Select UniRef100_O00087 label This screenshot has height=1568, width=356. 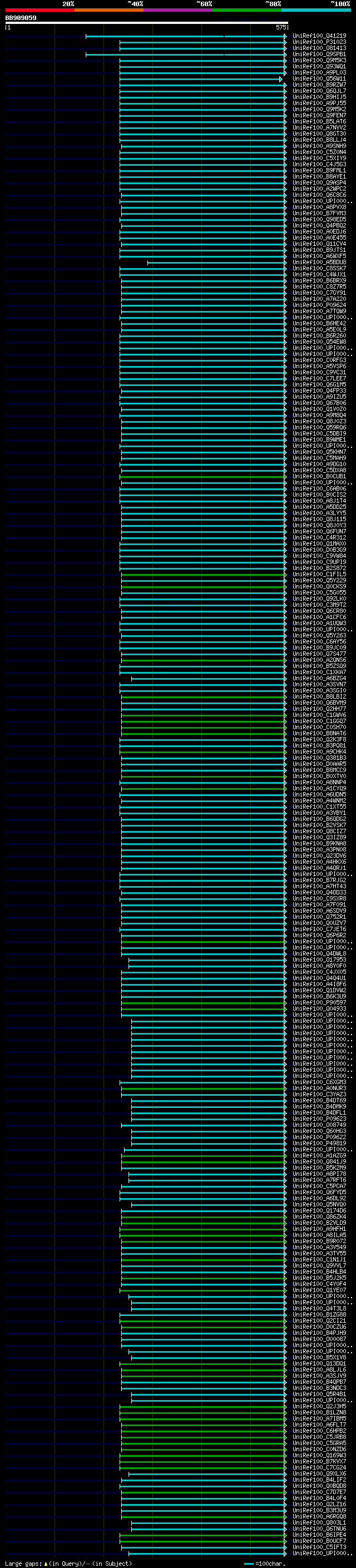(319, 1339)
